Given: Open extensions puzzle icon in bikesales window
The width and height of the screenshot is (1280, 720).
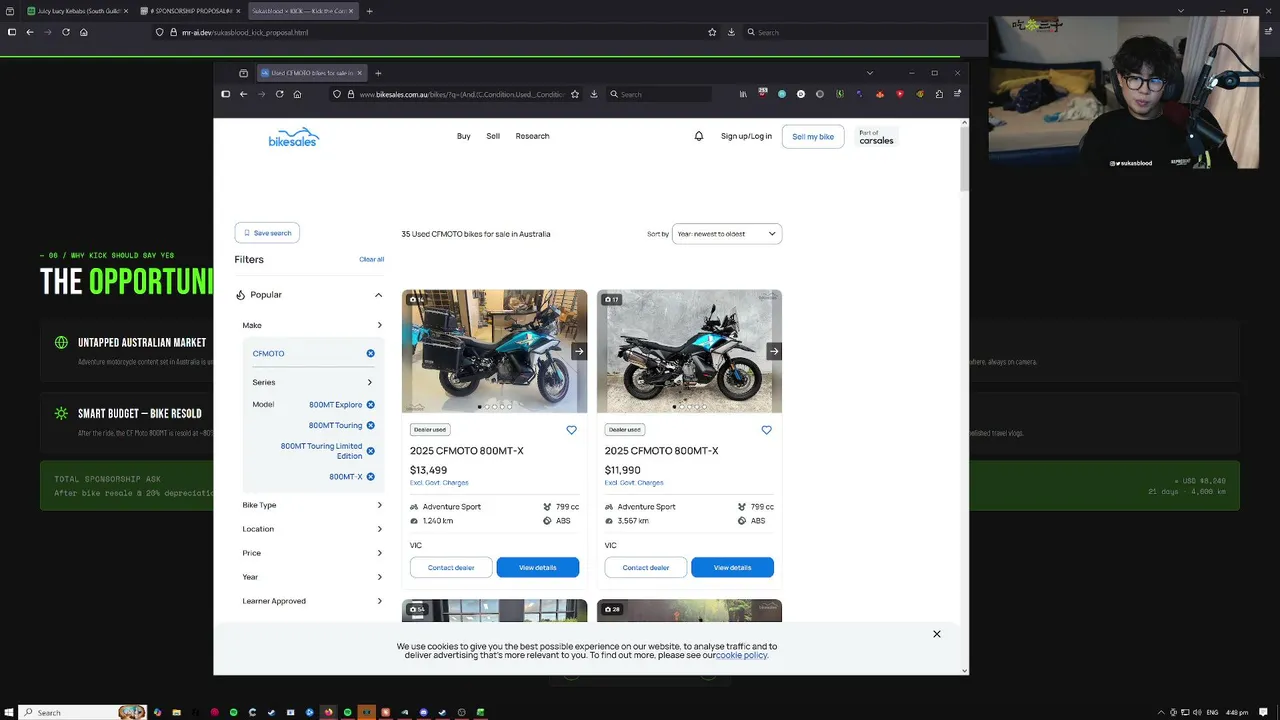Looking at the screenshot, I should 939,94.
